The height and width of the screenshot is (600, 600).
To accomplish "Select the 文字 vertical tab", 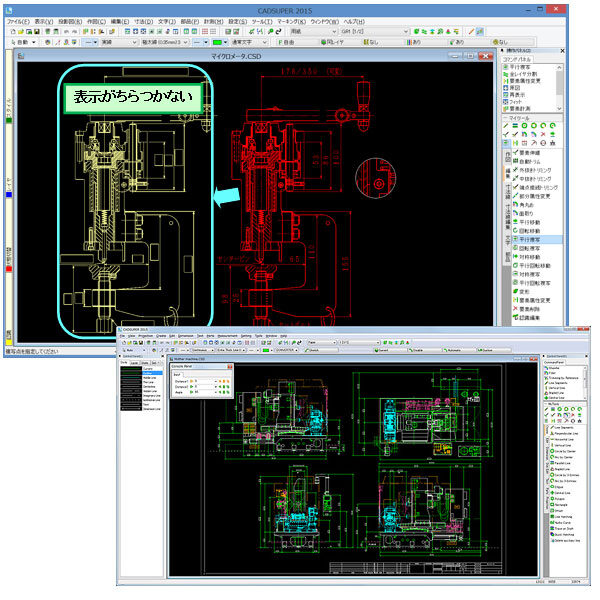I will pyautogui.click(x=506, y=241).
